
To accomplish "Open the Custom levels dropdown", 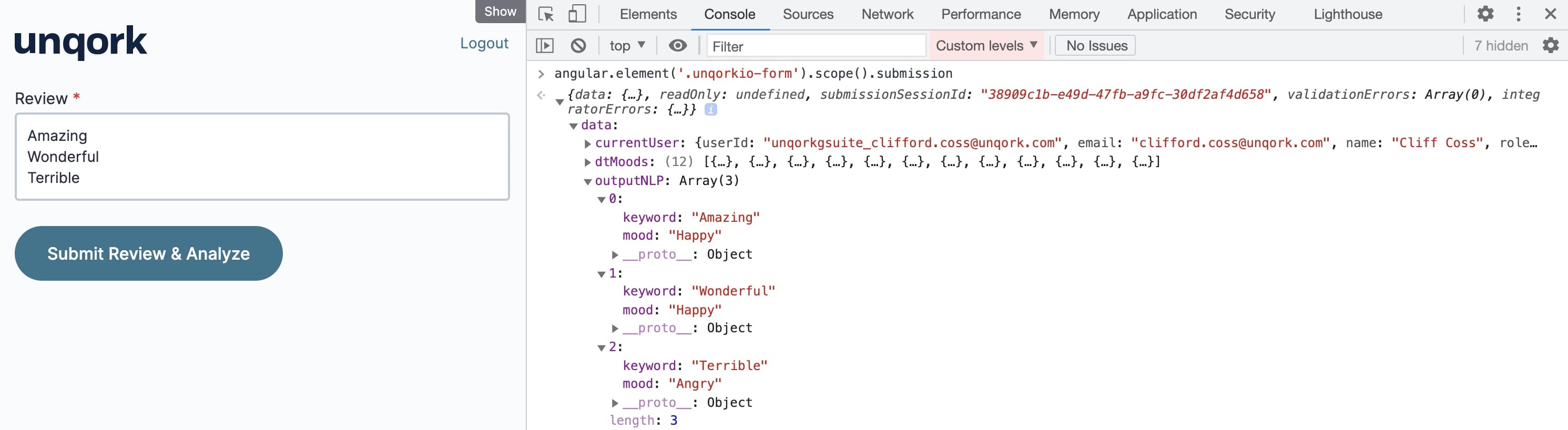I will [x=986, y=46].
